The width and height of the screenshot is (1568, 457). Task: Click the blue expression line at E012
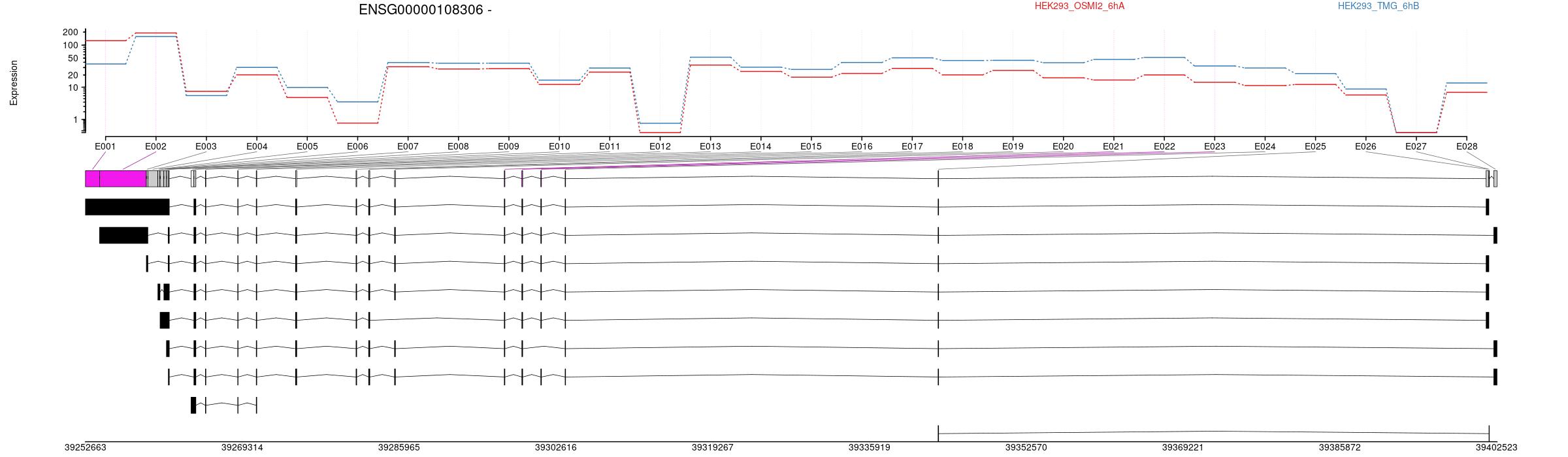[x=660, y=123]
